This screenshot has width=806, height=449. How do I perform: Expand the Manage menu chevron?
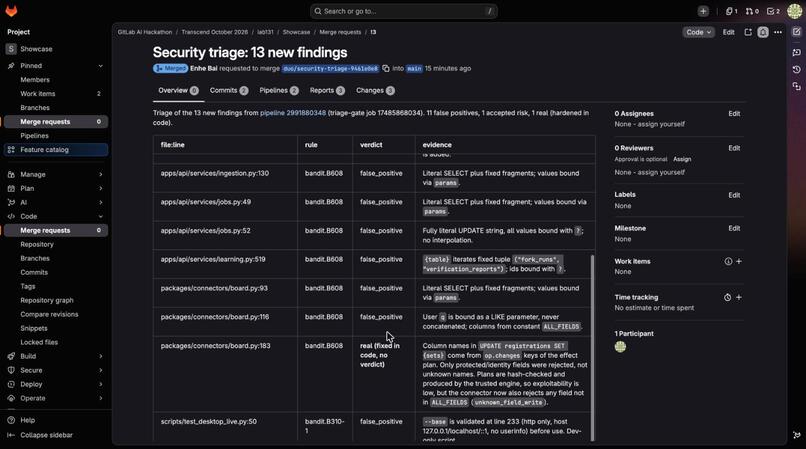pyautogui.click(x=101, y=174)
